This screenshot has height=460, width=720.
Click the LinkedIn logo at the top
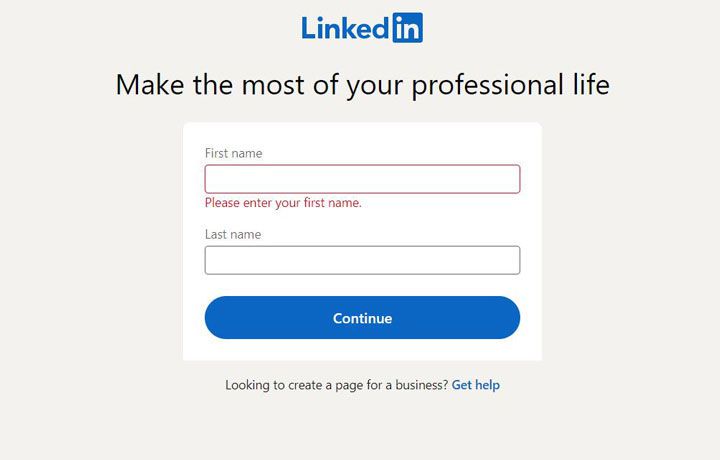tap(362, 28)
